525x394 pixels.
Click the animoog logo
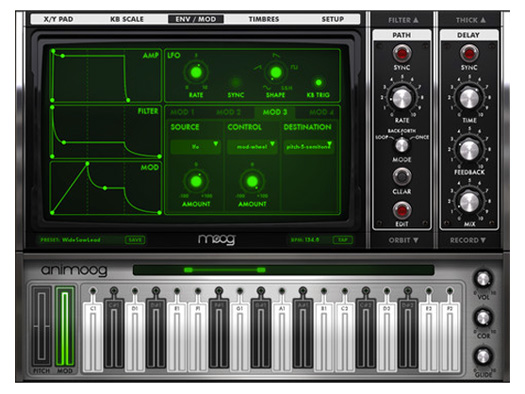click(74, 270)
